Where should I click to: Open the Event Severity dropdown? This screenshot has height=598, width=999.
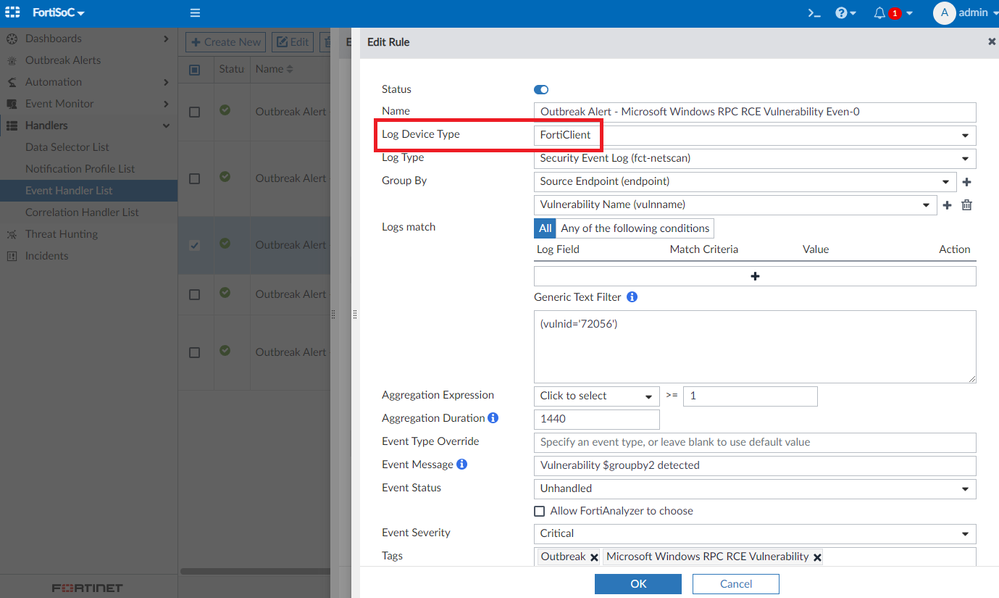click(755, 534)
